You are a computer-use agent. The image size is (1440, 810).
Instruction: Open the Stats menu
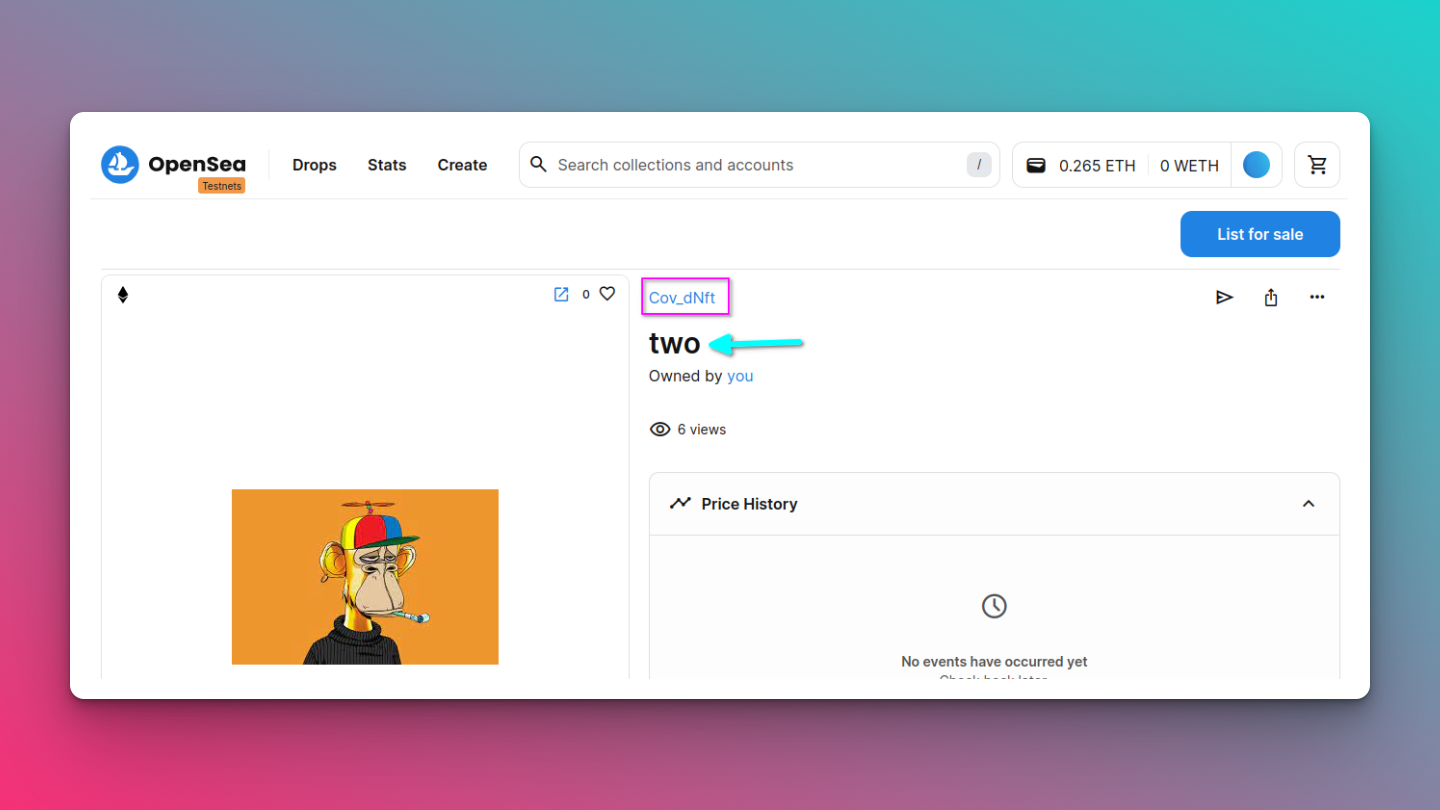click(387, 165)
